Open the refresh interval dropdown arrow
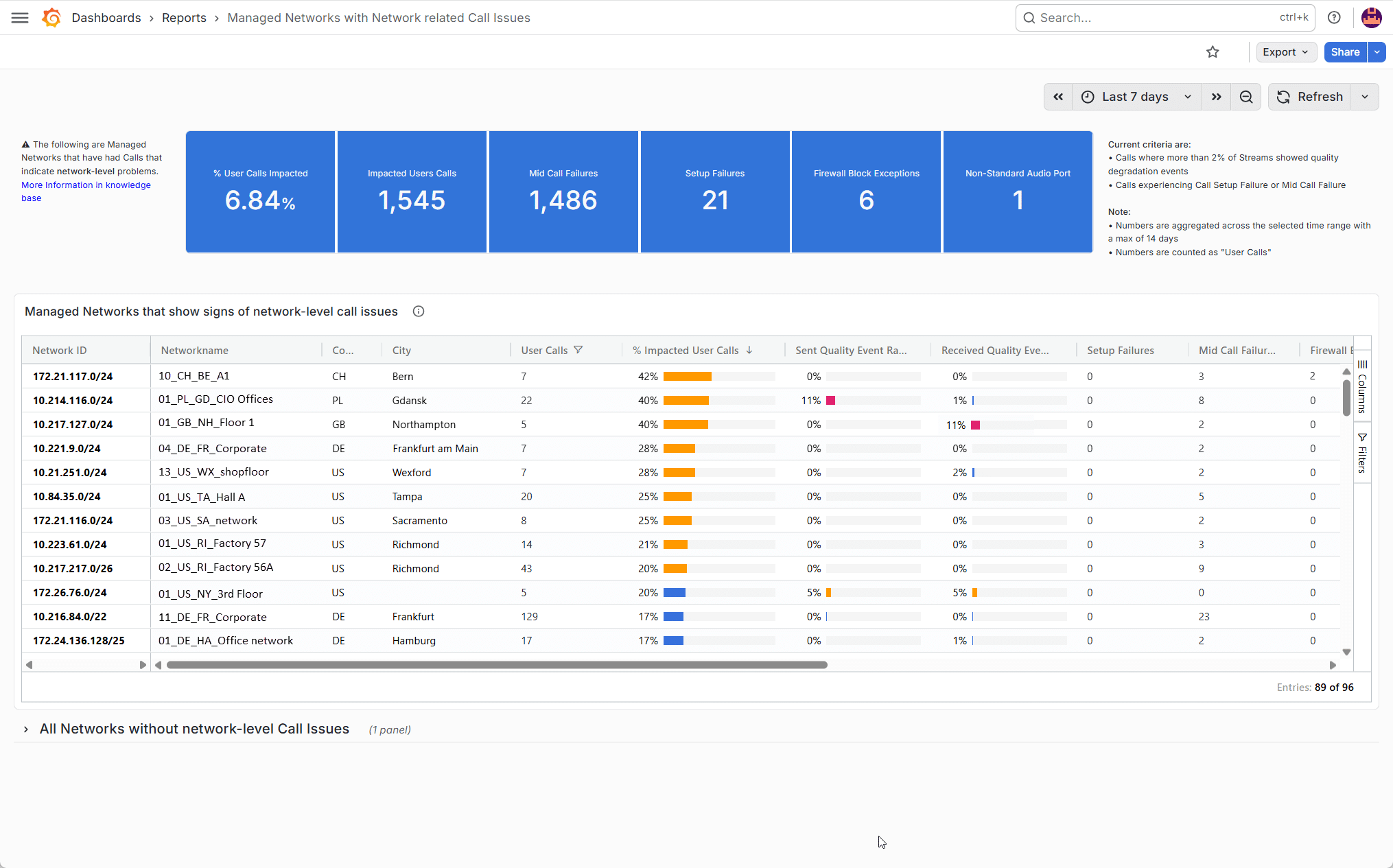 1365,97
